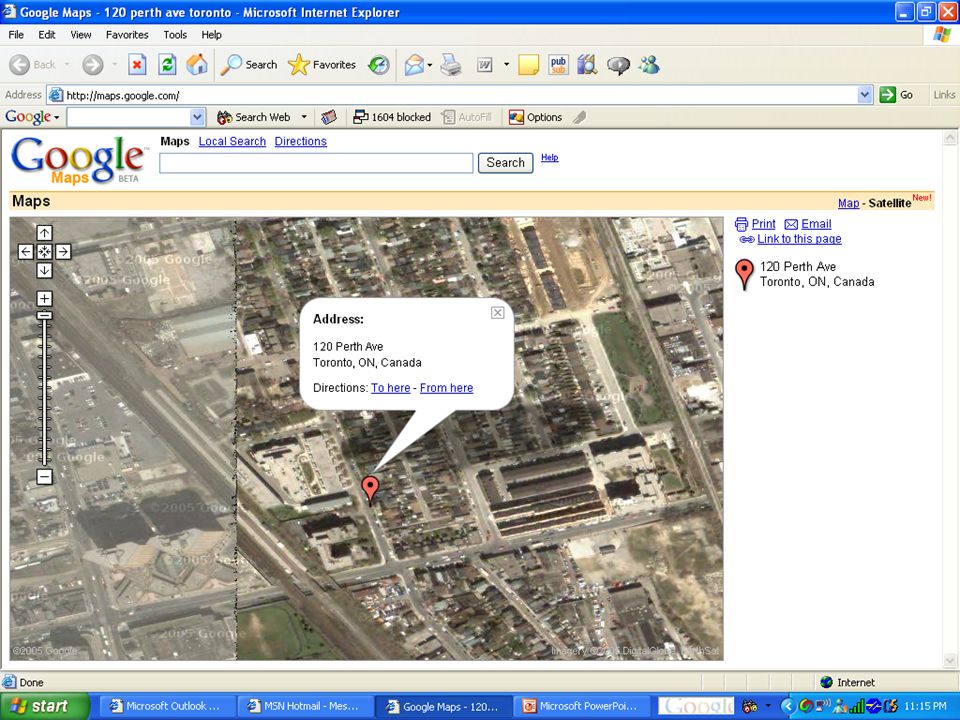Click in the Google Maps search field

click(x=316, y=163)
